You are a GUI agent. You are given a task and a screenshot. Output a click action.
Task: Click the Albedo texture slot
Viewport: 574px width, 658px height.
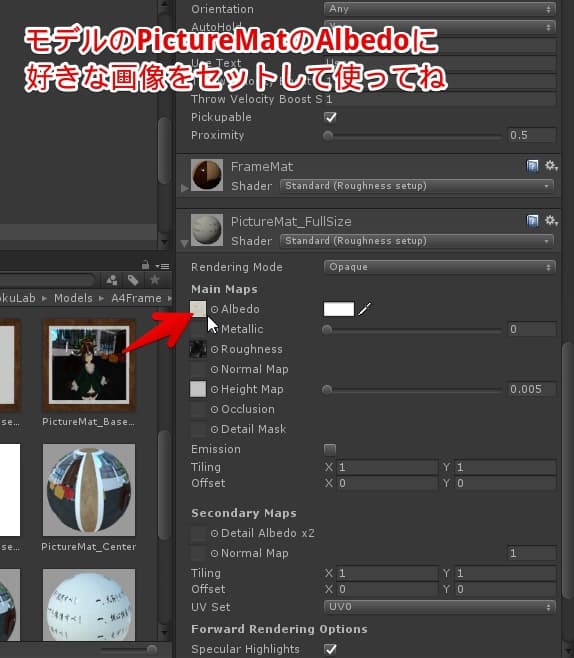(198, 309)
